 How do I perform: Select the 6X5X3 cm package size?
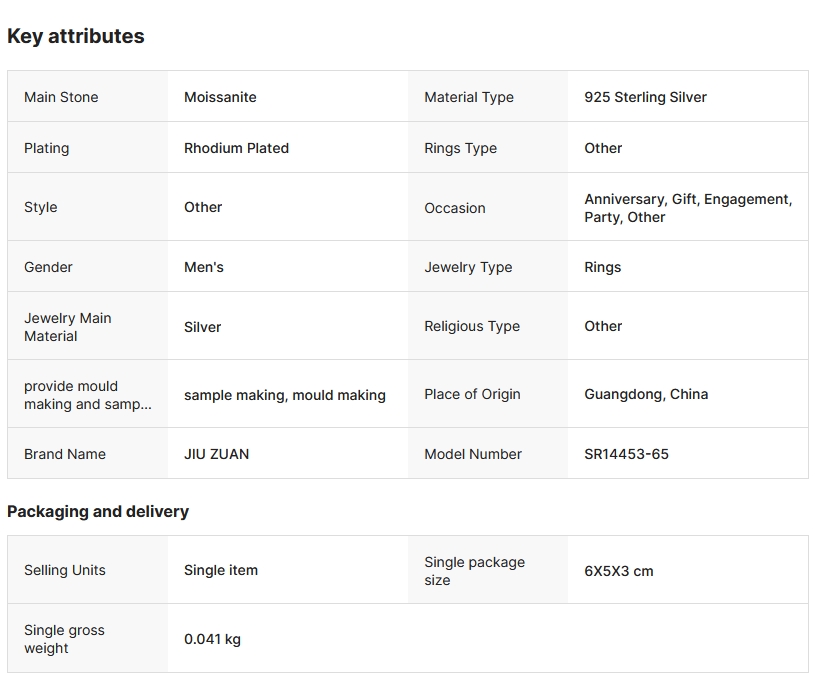coord(618,571)
